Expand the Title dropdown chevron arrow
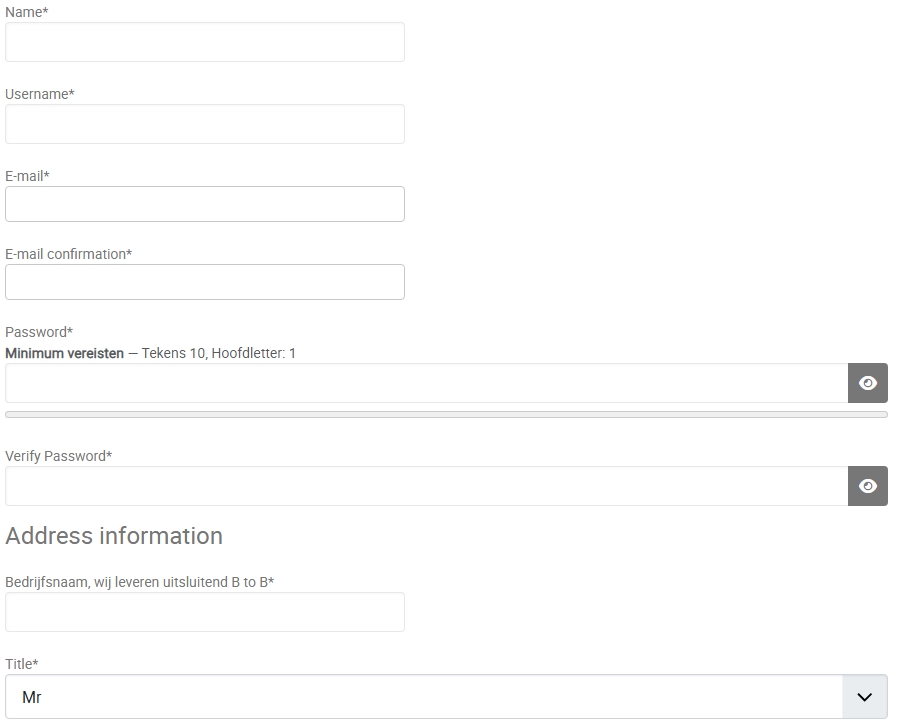 click(x=865, y=697)
